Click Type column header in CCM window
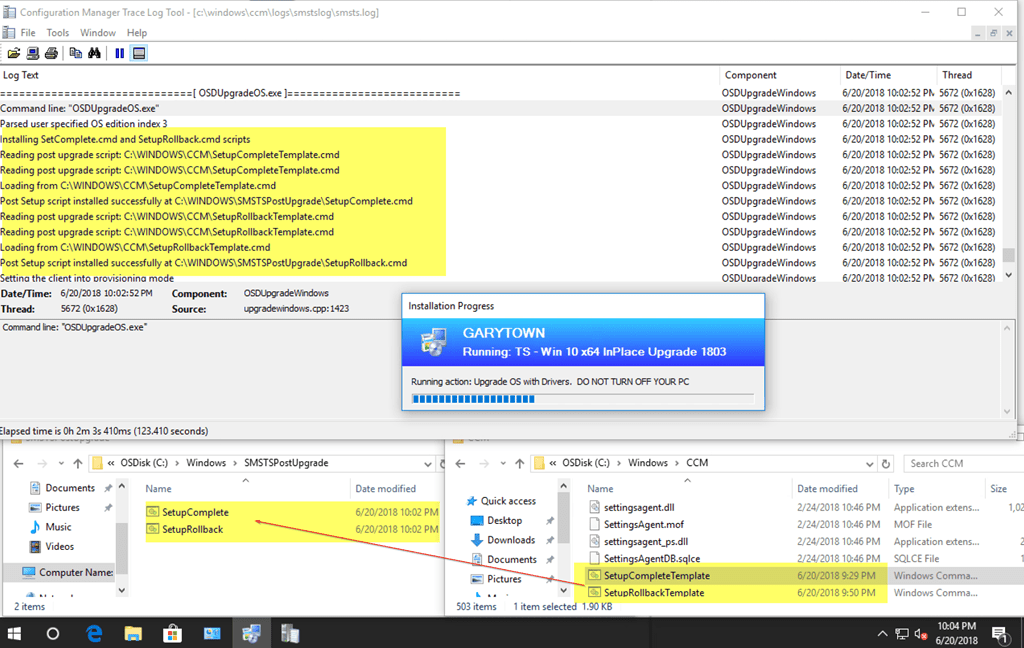This screenshot has width=1024, height=648. tap(904, 489)
